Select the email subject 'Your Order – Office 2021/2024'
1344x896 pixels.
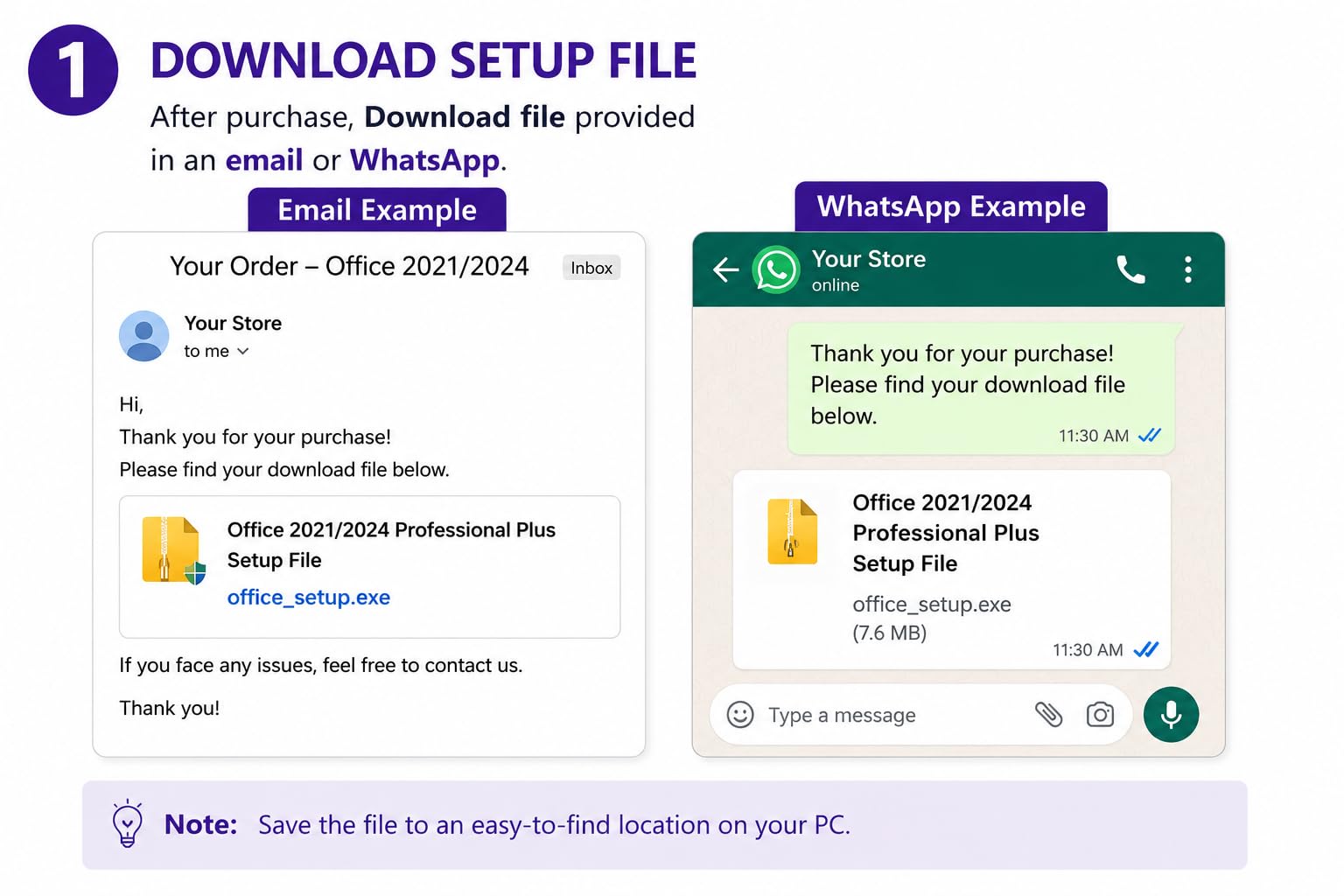(x=349, y=266)
